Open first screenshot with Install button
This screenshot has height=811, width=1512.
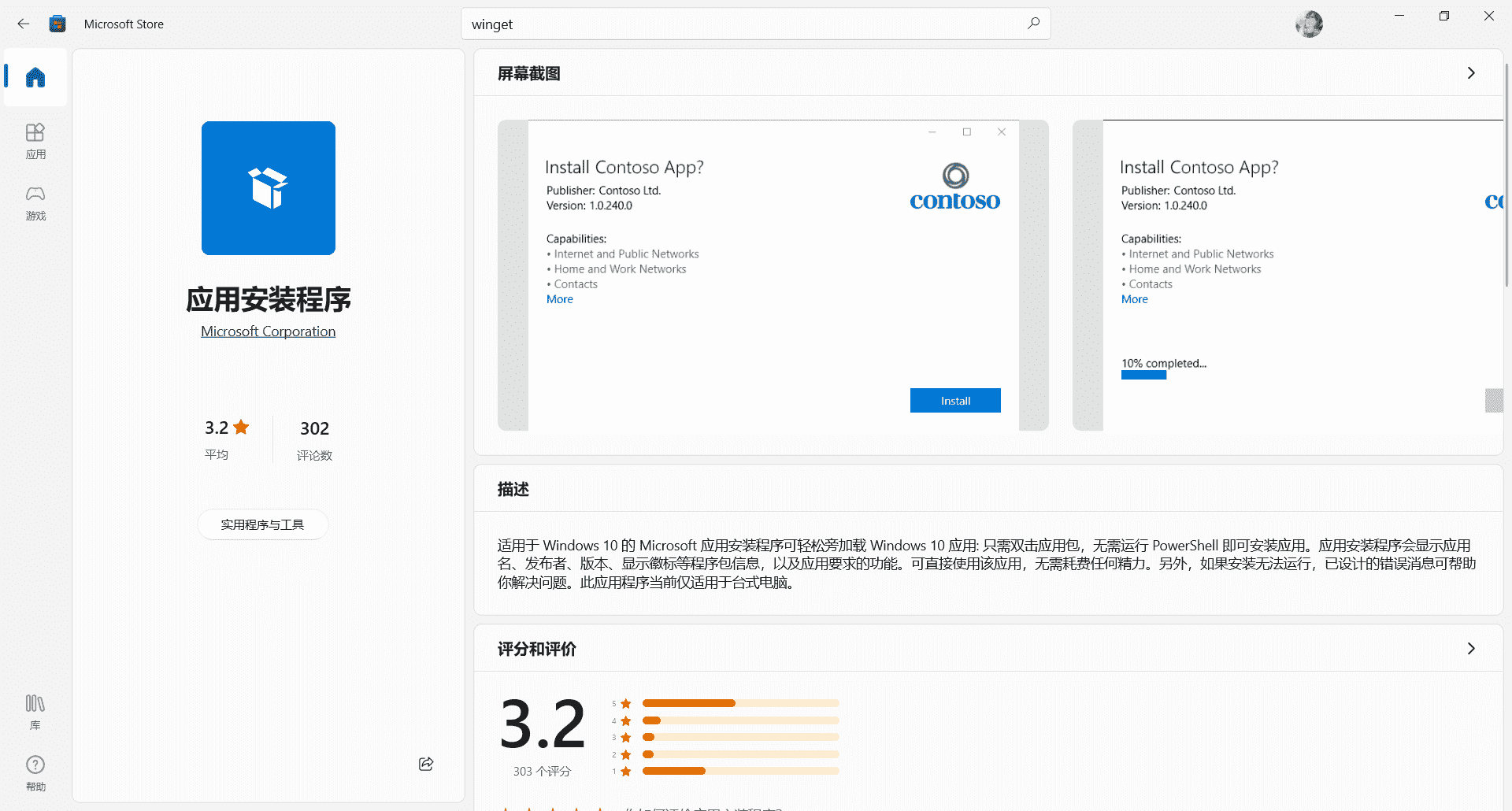[x=773, y=276]
